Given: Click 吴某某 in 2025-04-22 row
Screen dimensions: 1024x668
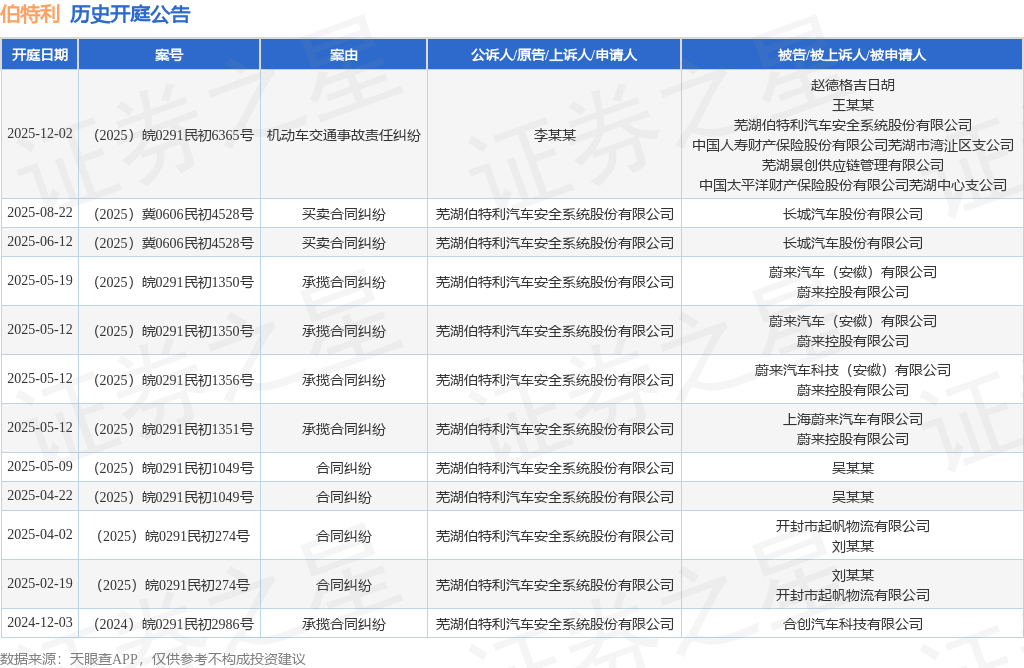Looking at the screenshot, I should [852, 497].
